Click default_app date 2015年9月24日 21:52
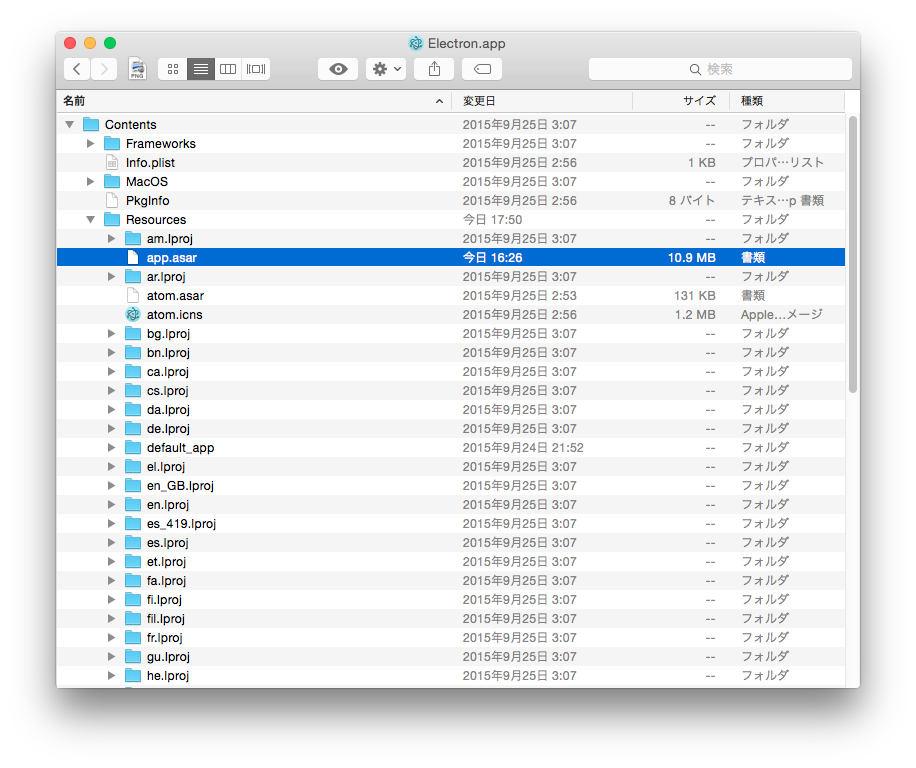This screenshot has width=916, height=768. (523, 447)
